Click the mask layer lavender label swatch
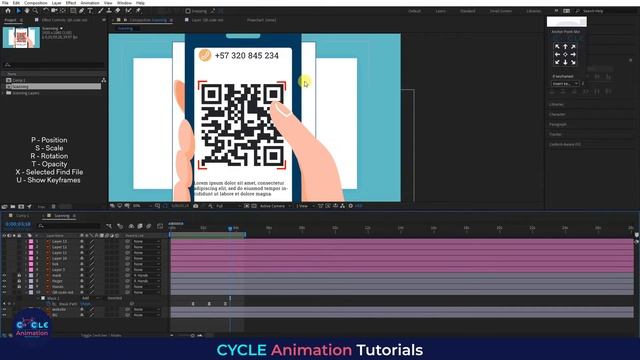 [31, 276]
